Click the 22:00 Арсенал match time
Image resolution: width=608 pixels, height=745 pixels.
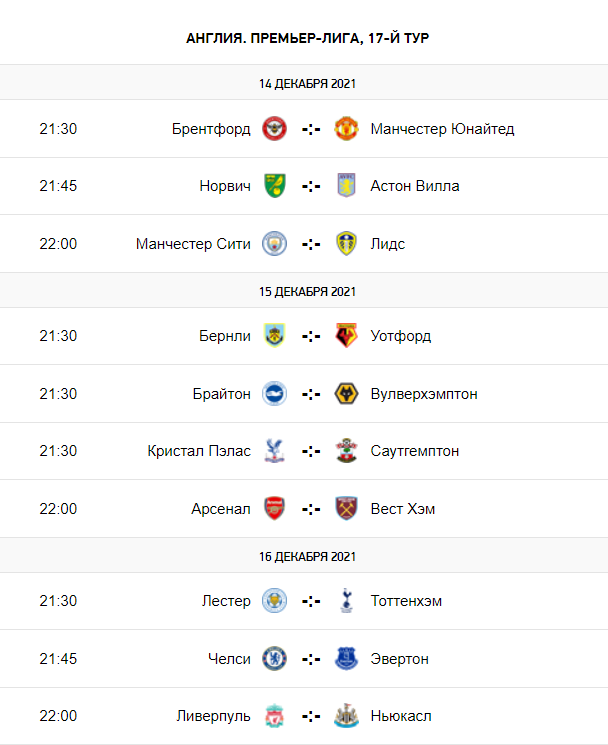pyautogui.click(x=58, y=508)
